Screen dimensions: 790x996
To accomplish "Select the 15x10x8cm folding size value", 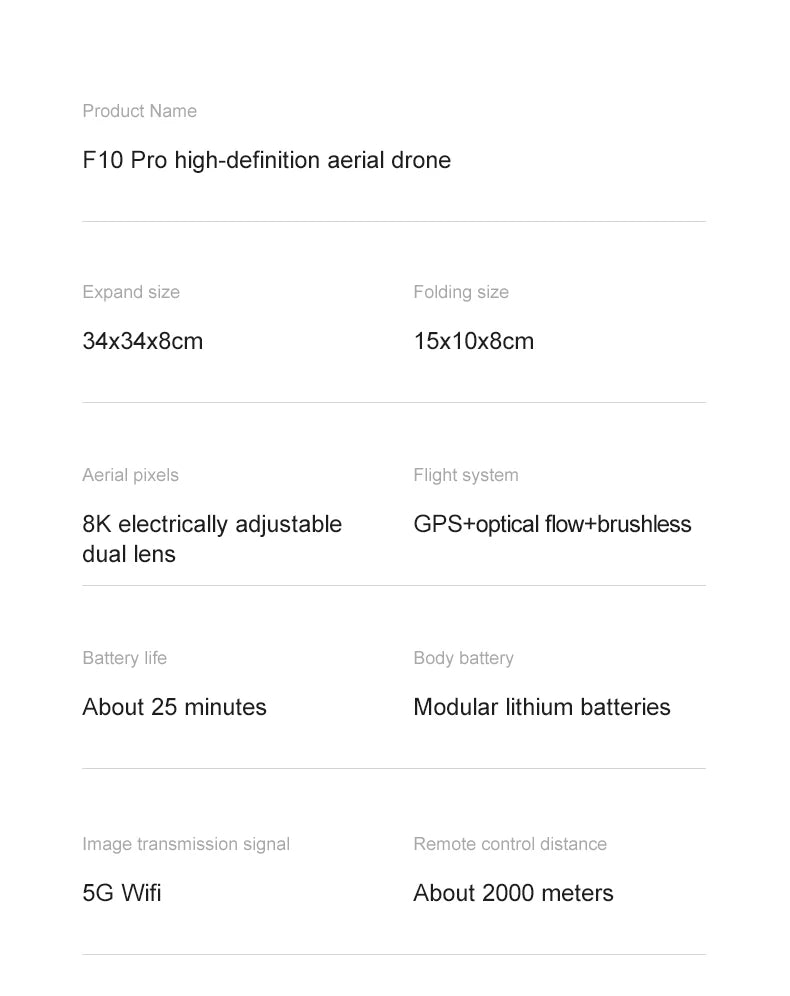I will pos(473,341).
